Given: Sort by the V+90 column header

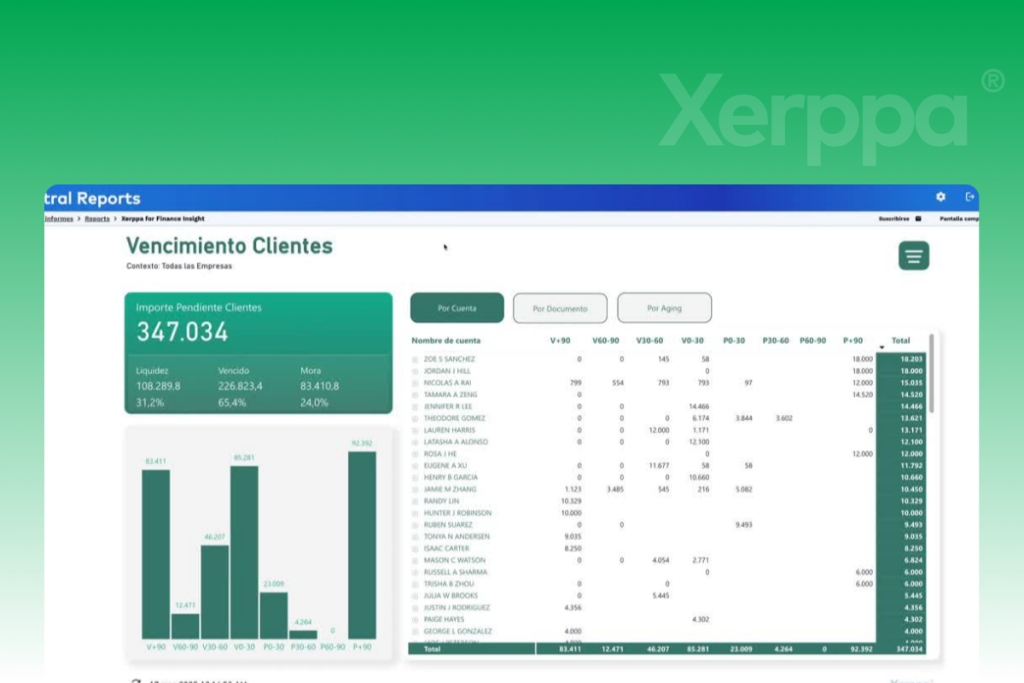Looking at the screenshot, I should pos(560,341).
